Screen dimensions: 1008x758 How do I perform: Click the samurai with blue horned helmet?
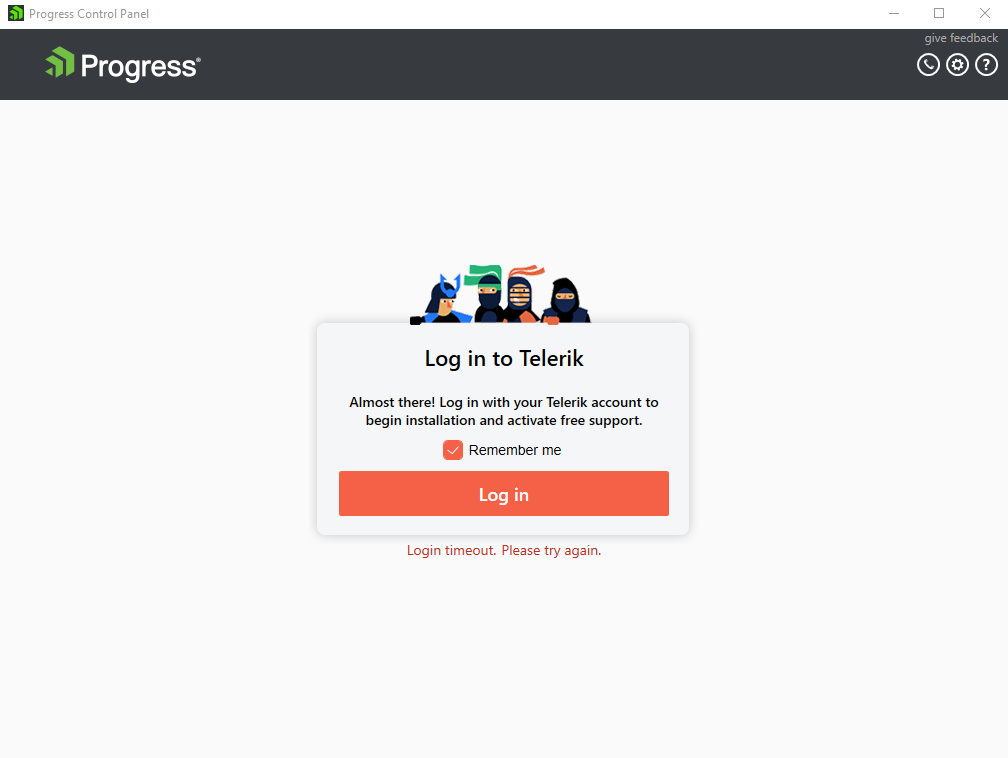point(442,299)
